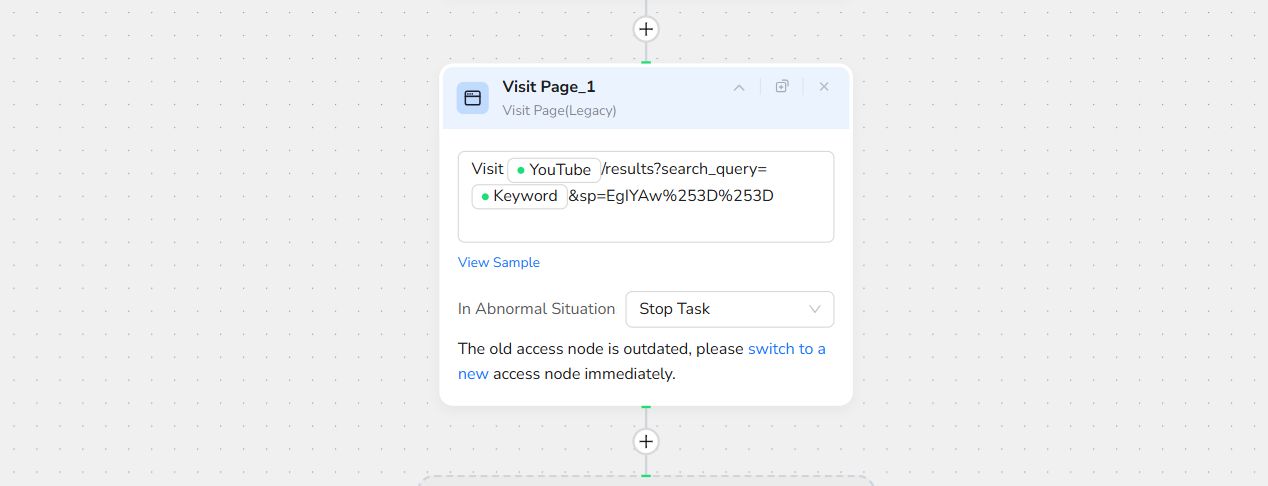
Task: Click the browser window icon of Visit Page_1
Action: pos(473,98)
